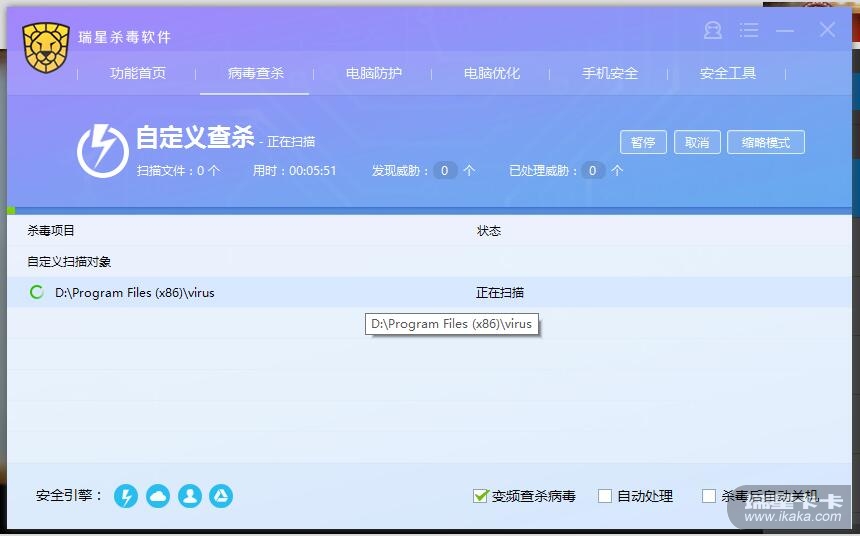
Task: Click the path tooltip D:\Program Files (x86)\virus
Action: pyautogui.click(x=452, y=324)
